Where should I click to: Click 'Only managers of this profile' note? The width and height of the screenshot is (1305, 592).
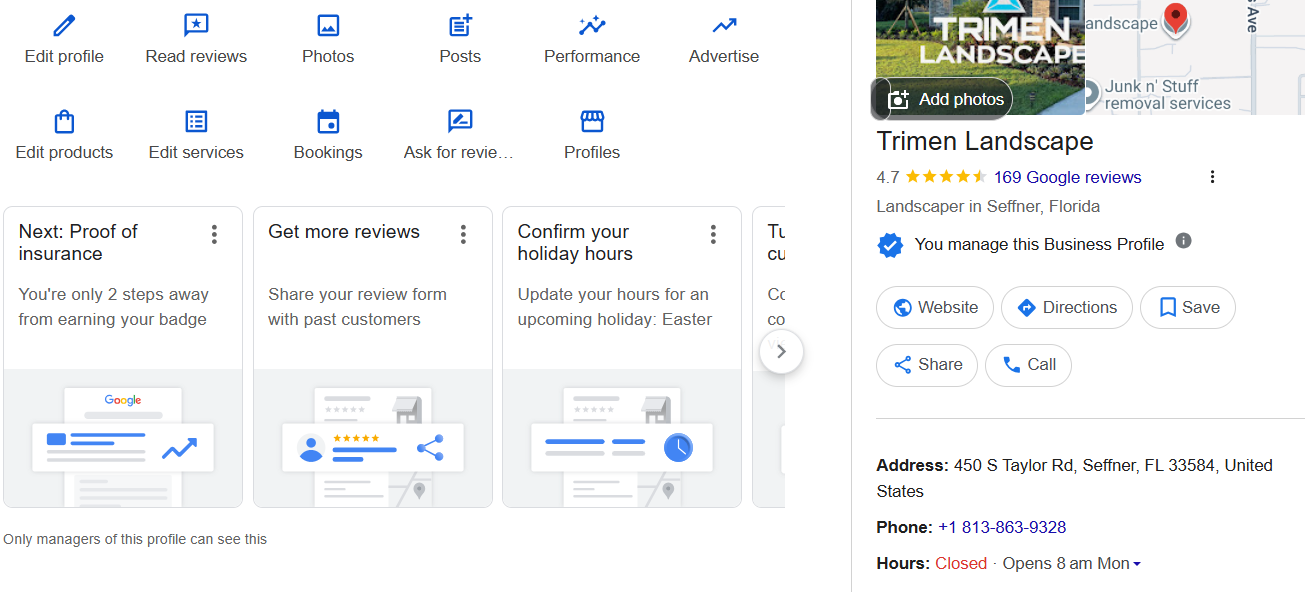coord(135,539)
